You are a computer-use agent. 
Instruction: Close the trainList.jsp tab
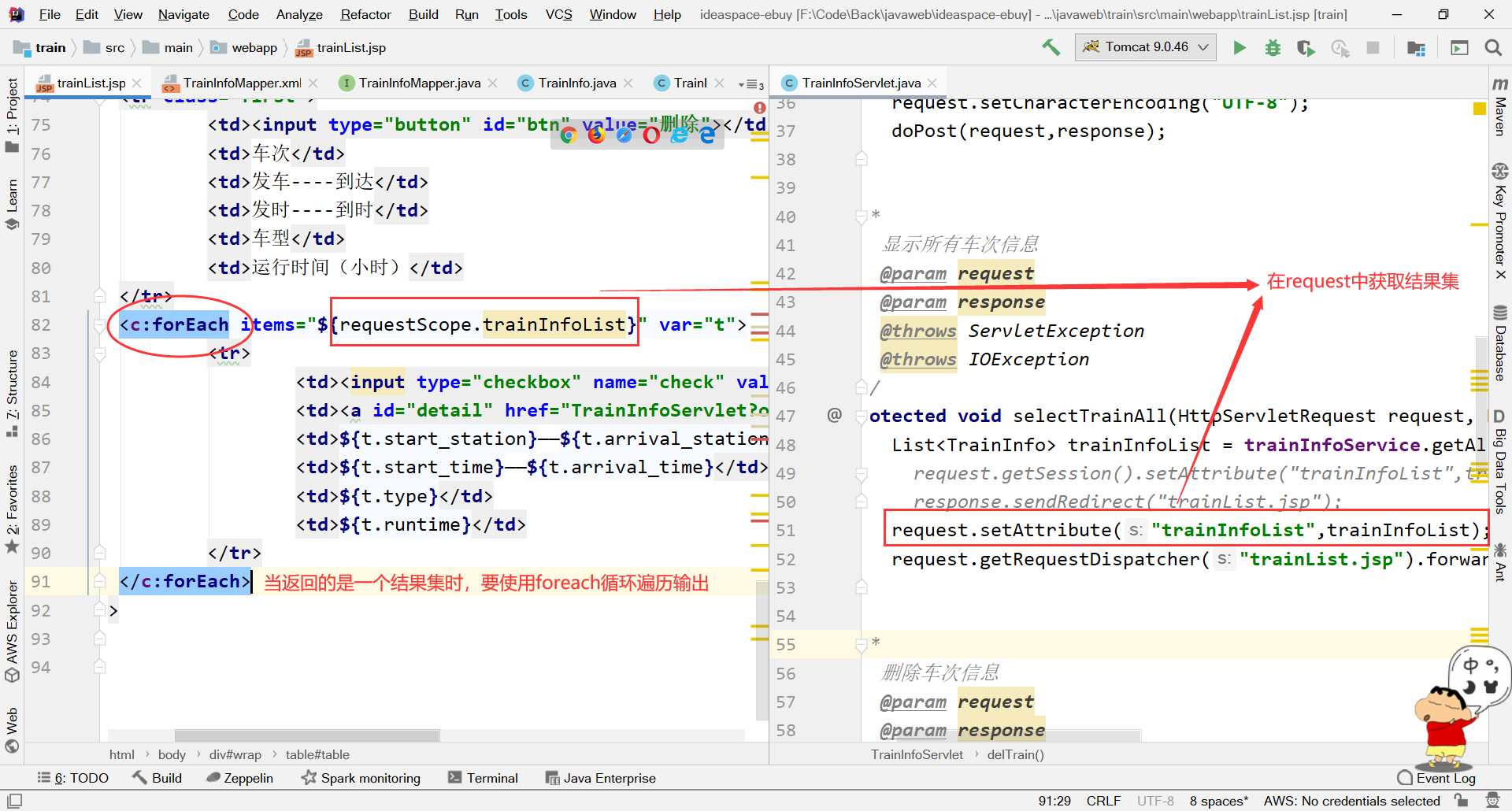(x=137, y=83)
